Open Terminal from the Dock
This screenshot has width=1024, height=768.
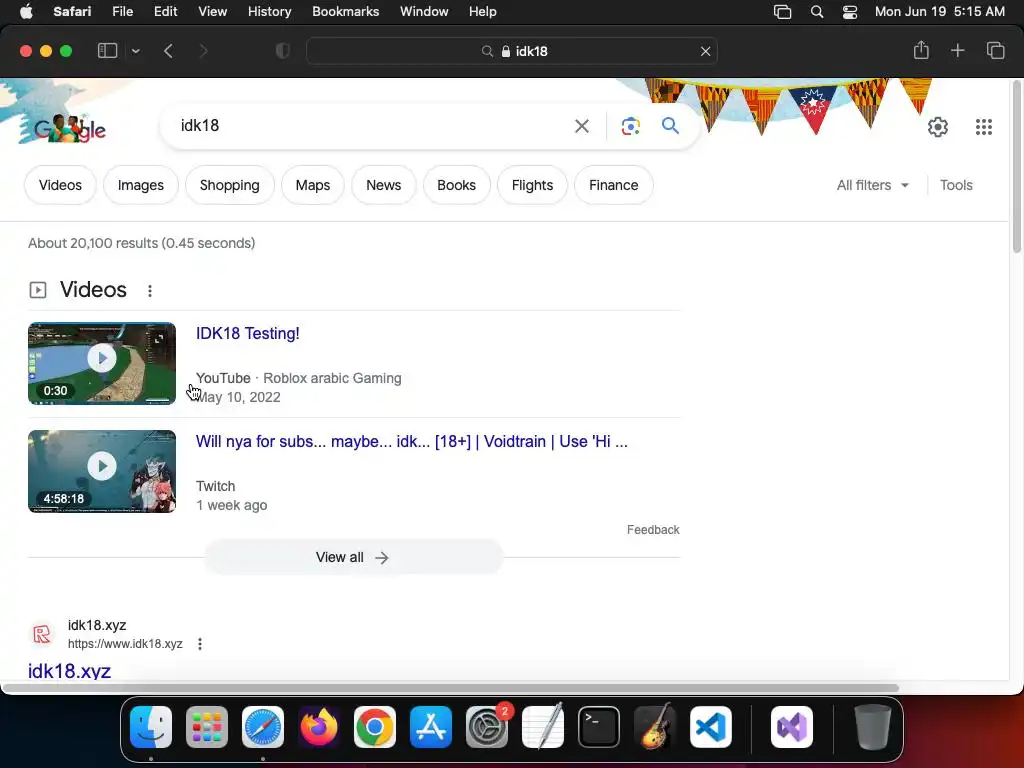[x=599, y=727]
